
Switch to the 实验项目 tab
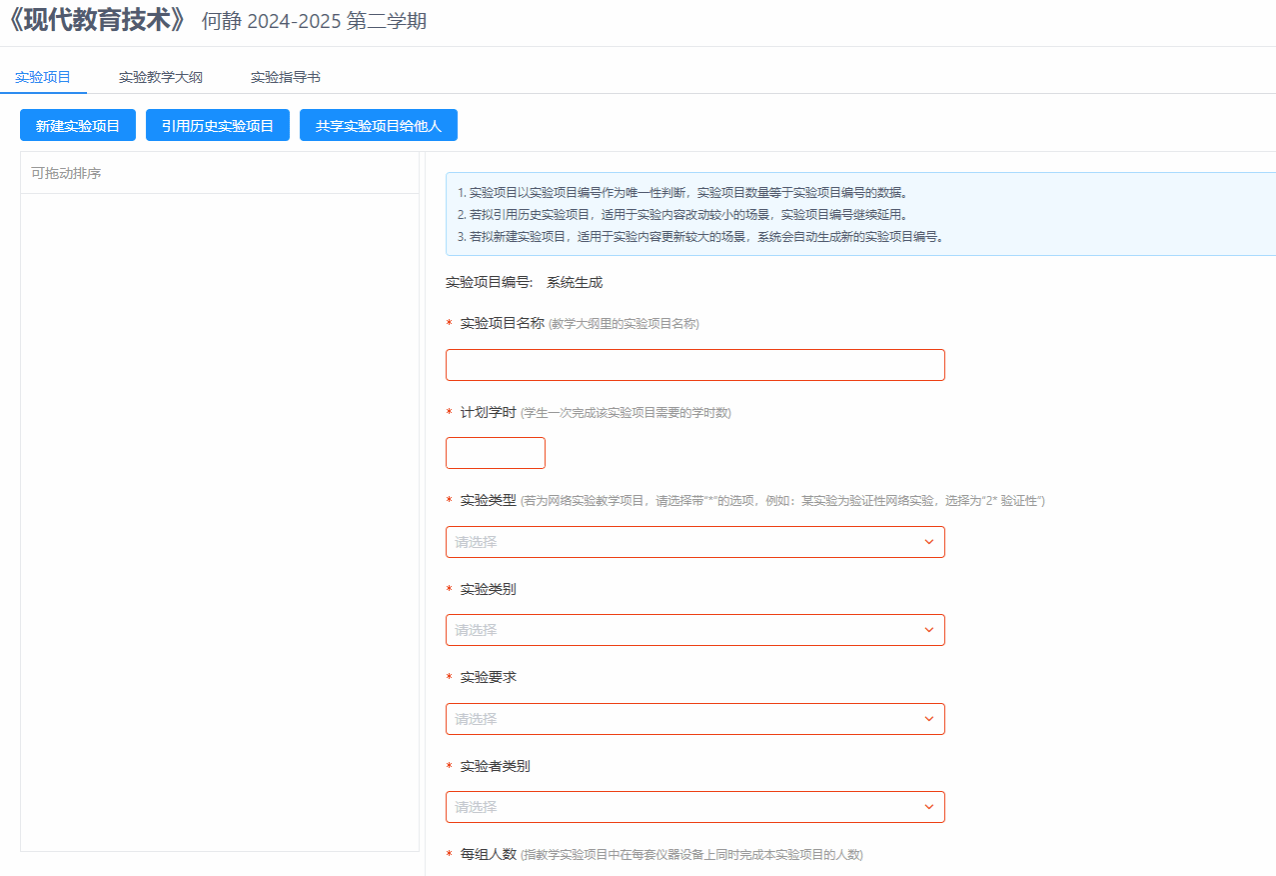pos(43,77)
